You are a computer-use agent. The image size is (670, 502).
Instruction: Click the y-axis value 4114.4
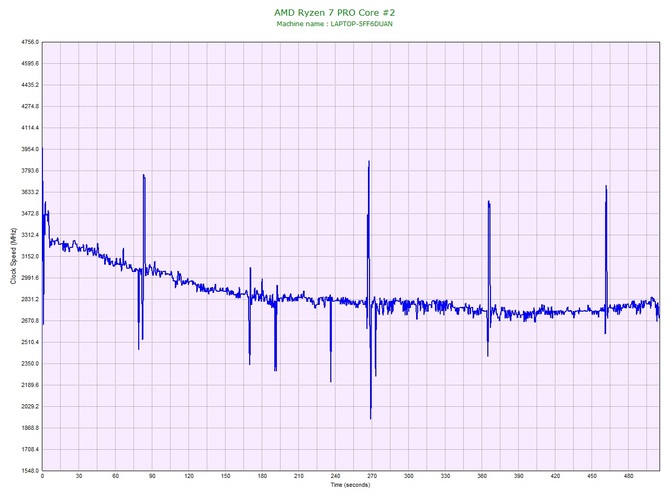pyautogui.click(x=30, y=128)
